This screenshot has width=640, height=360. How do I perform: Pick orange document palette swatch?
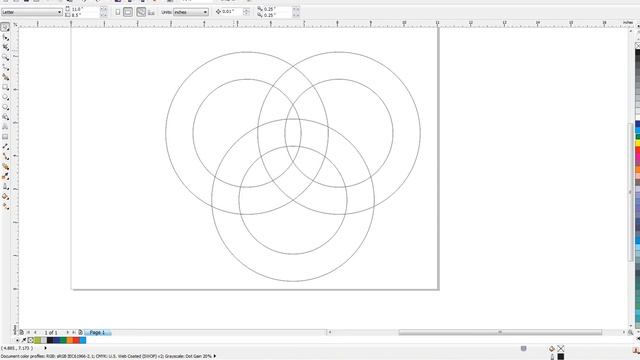point(69,340)
